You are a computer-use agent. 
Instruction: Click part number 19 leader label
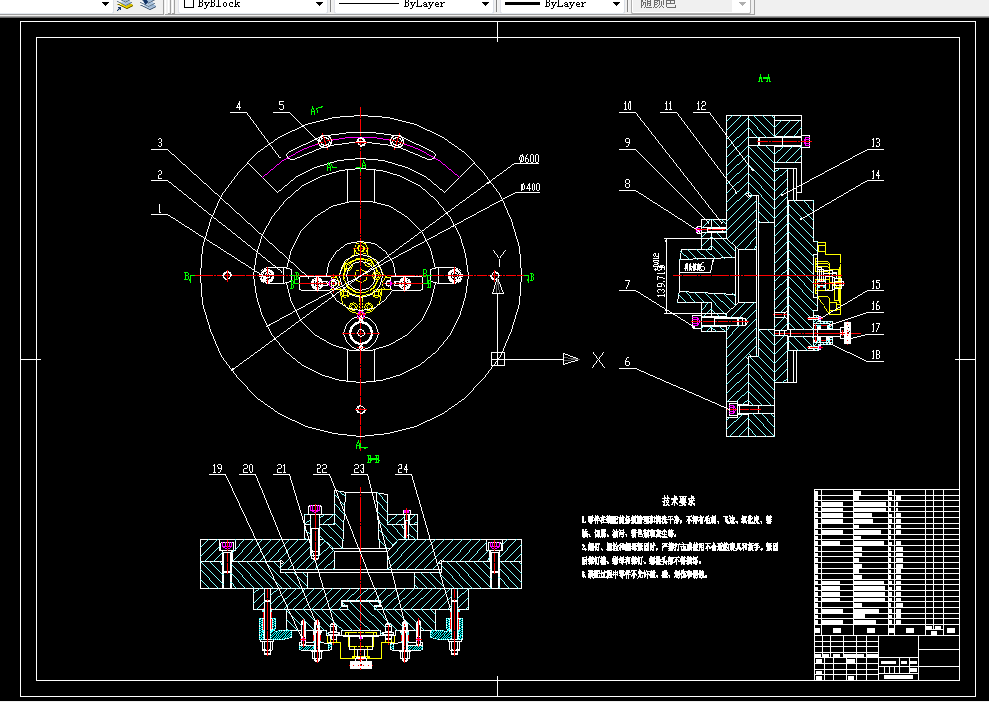point(217,469)
